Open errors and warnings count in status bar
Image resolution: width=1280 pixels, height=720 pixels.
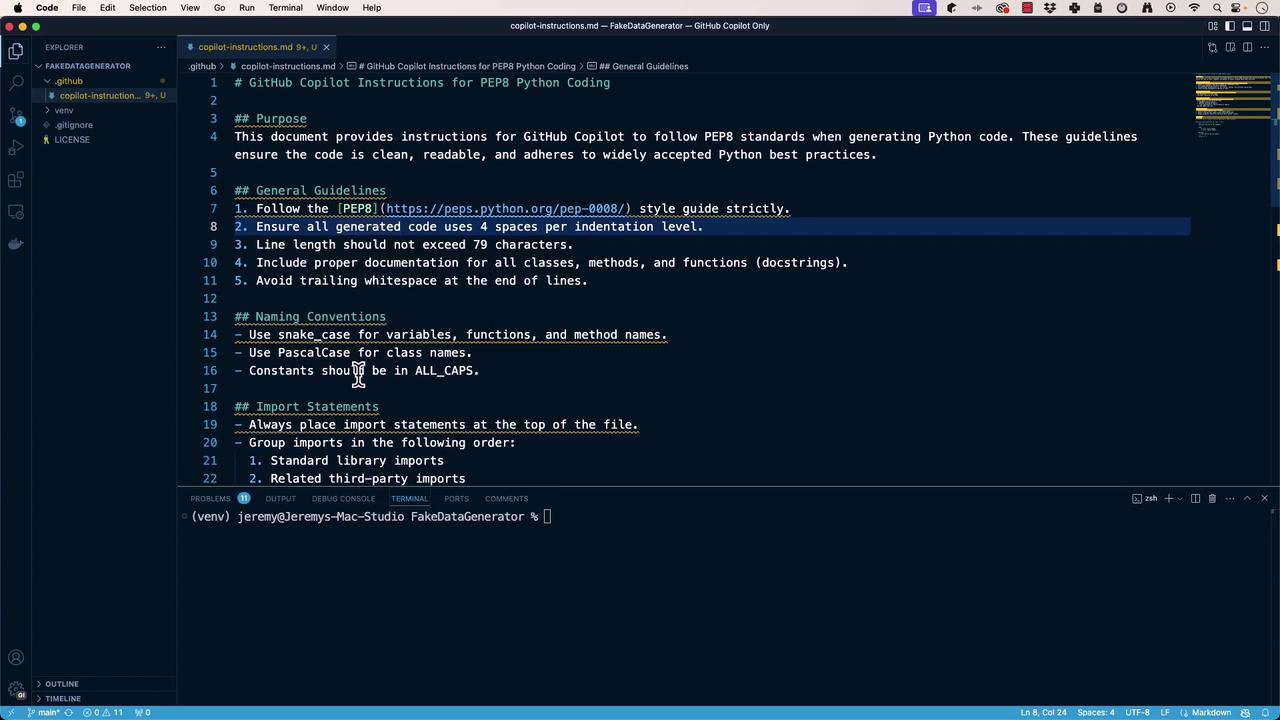pyautogui.click(x=104, y=712)
